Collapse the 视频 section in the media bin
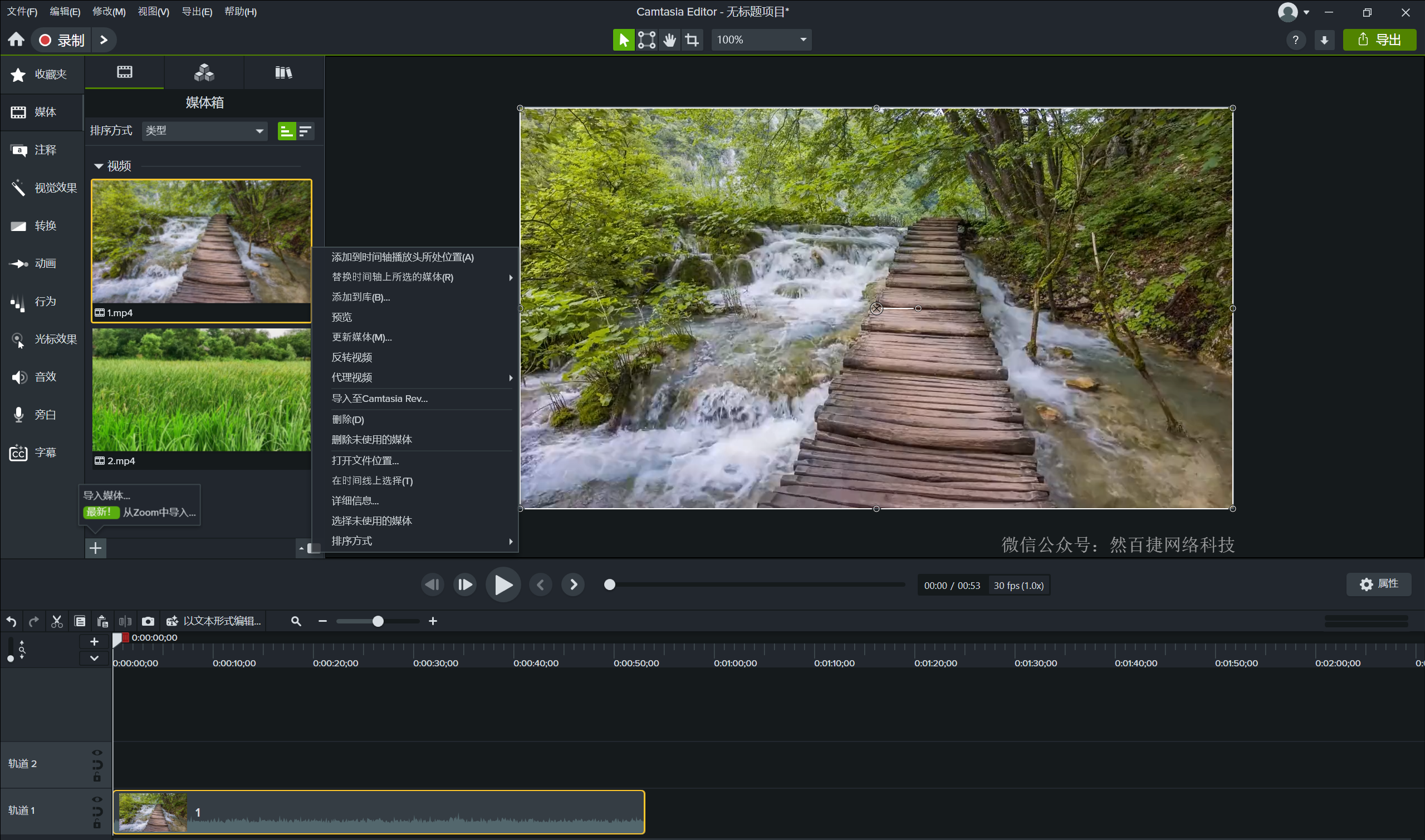Screen dimensions: 1425x840 tap(99, 166)
